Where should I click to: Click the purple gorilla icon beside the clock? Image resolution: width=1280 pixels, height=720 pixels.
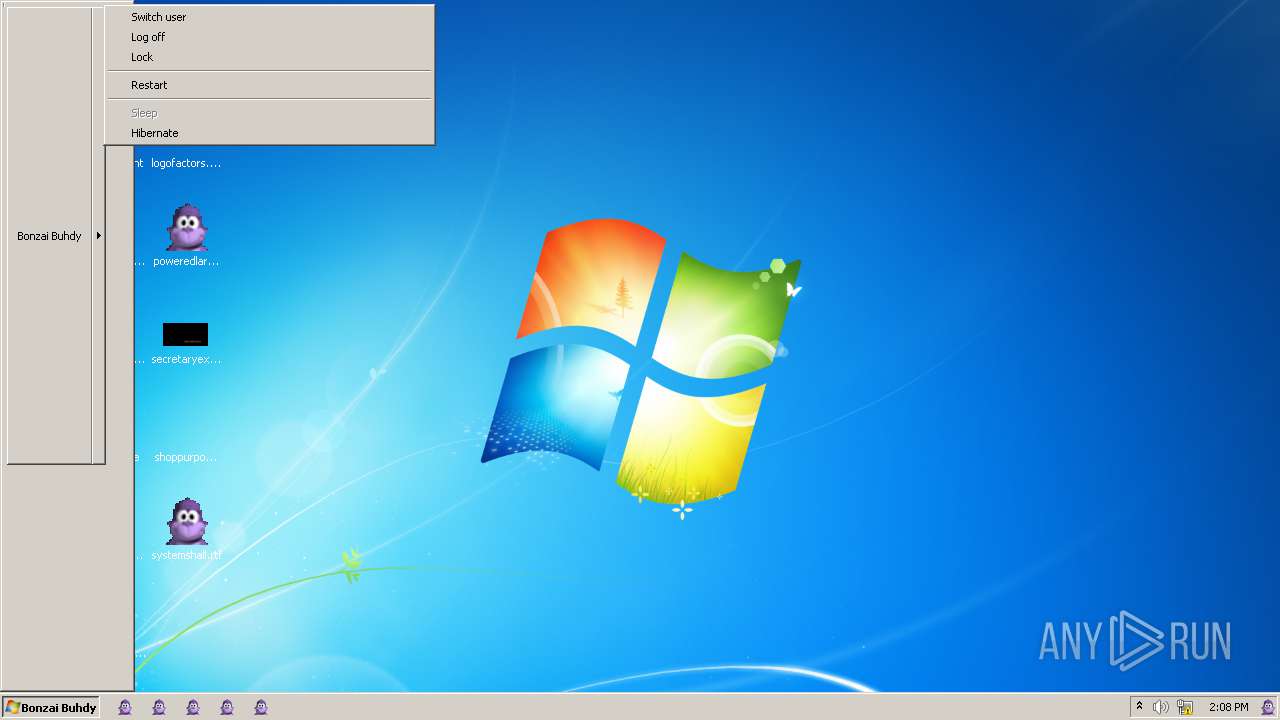pos(1267,707)
